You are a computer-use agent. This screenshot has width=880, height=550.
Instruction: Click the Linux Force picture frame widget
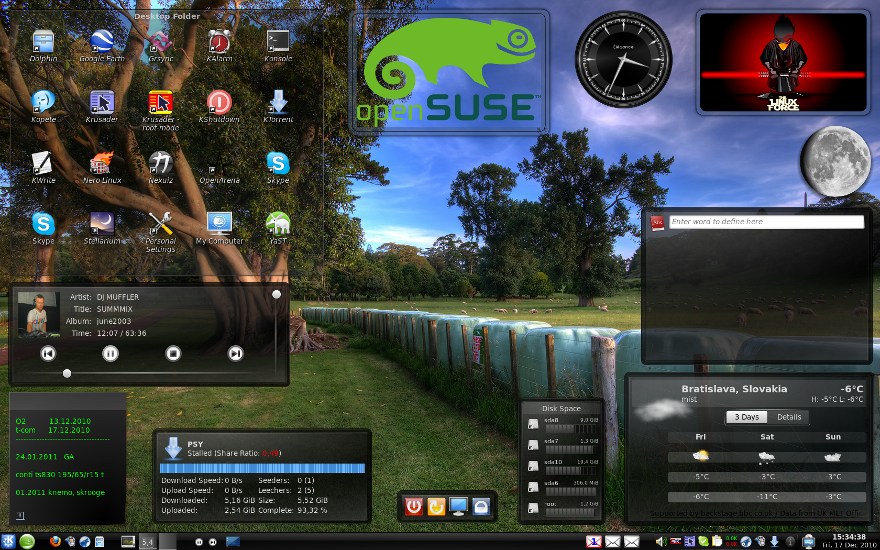click(x=783, y=62)
